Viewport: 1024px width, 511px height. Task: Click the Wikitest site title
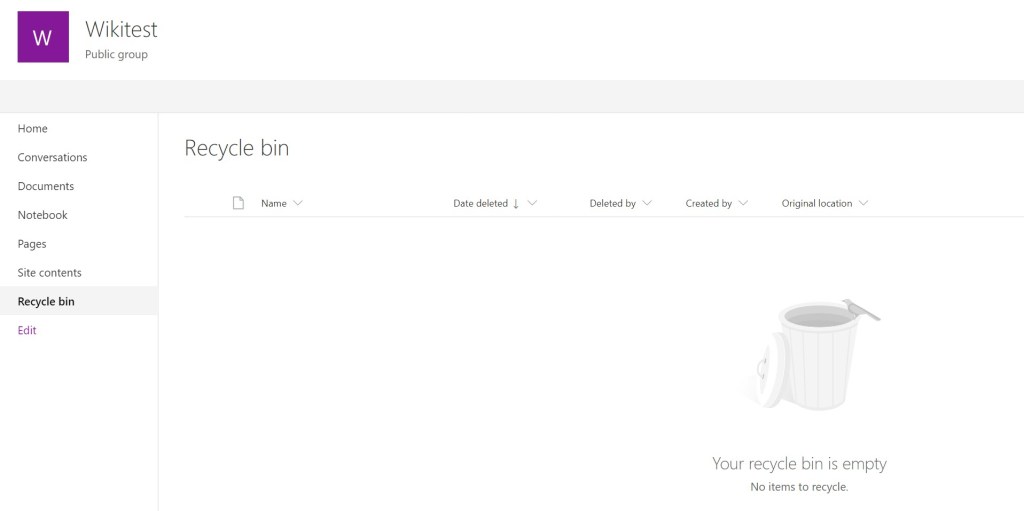tap(121, 30)
